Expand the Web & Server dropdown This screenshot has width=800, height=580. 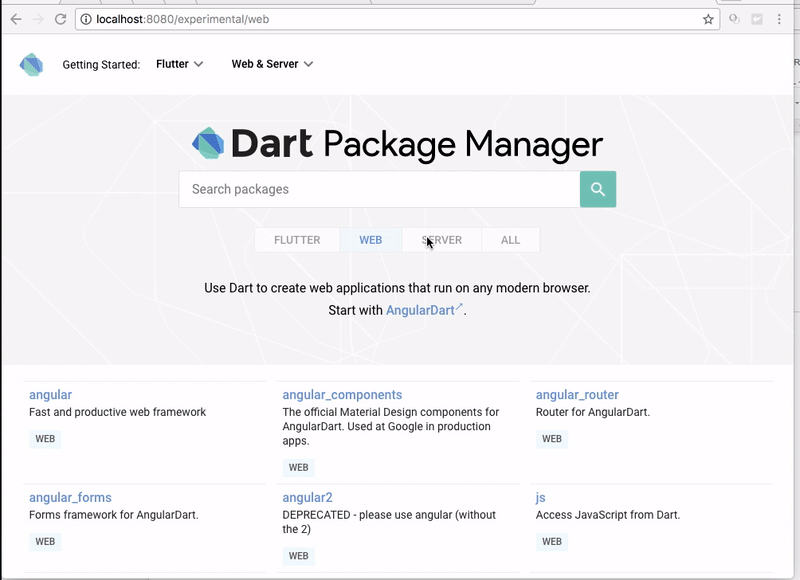pos(272,64)
